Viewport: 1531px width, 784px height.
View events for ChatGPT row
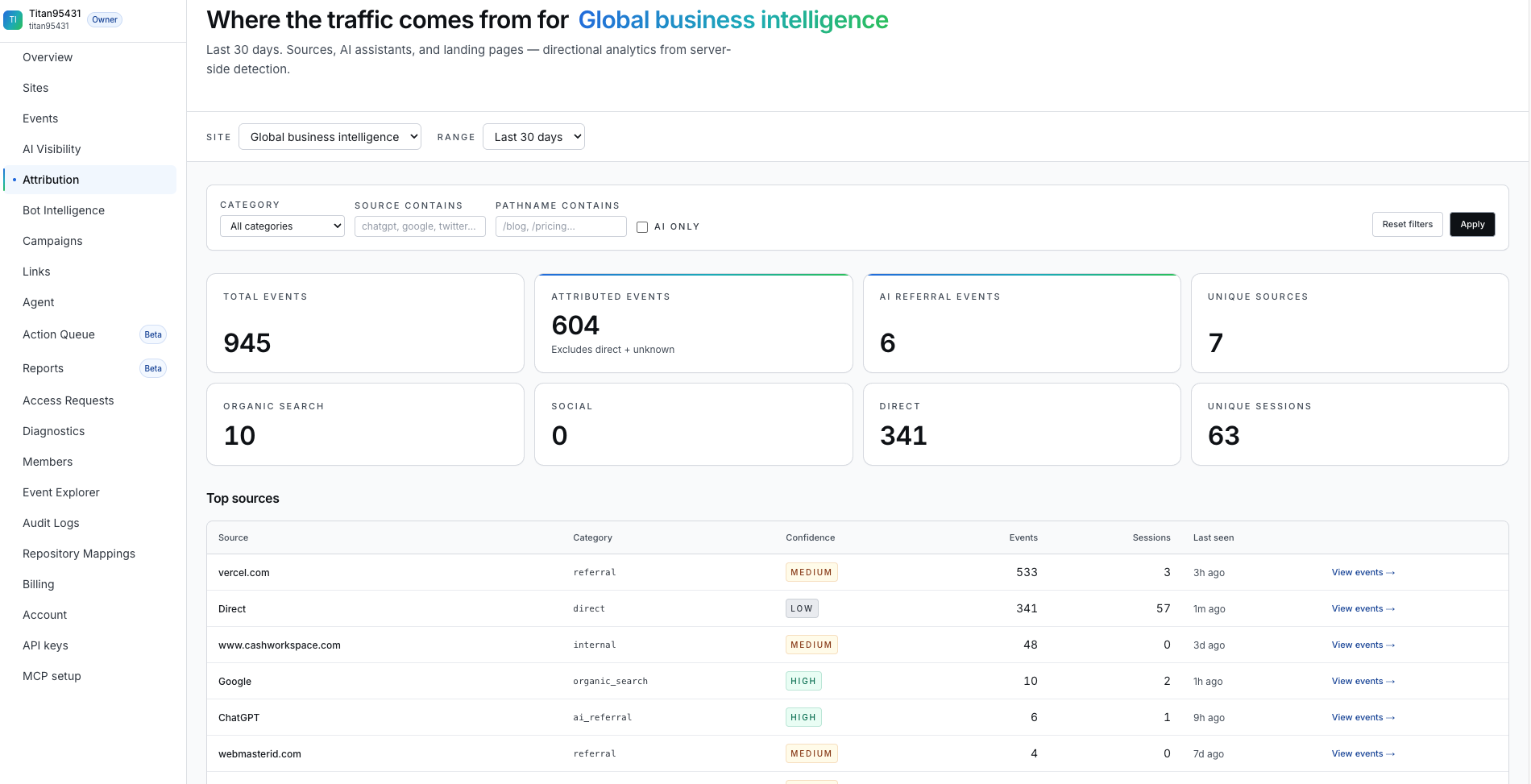coord(1363,717)
